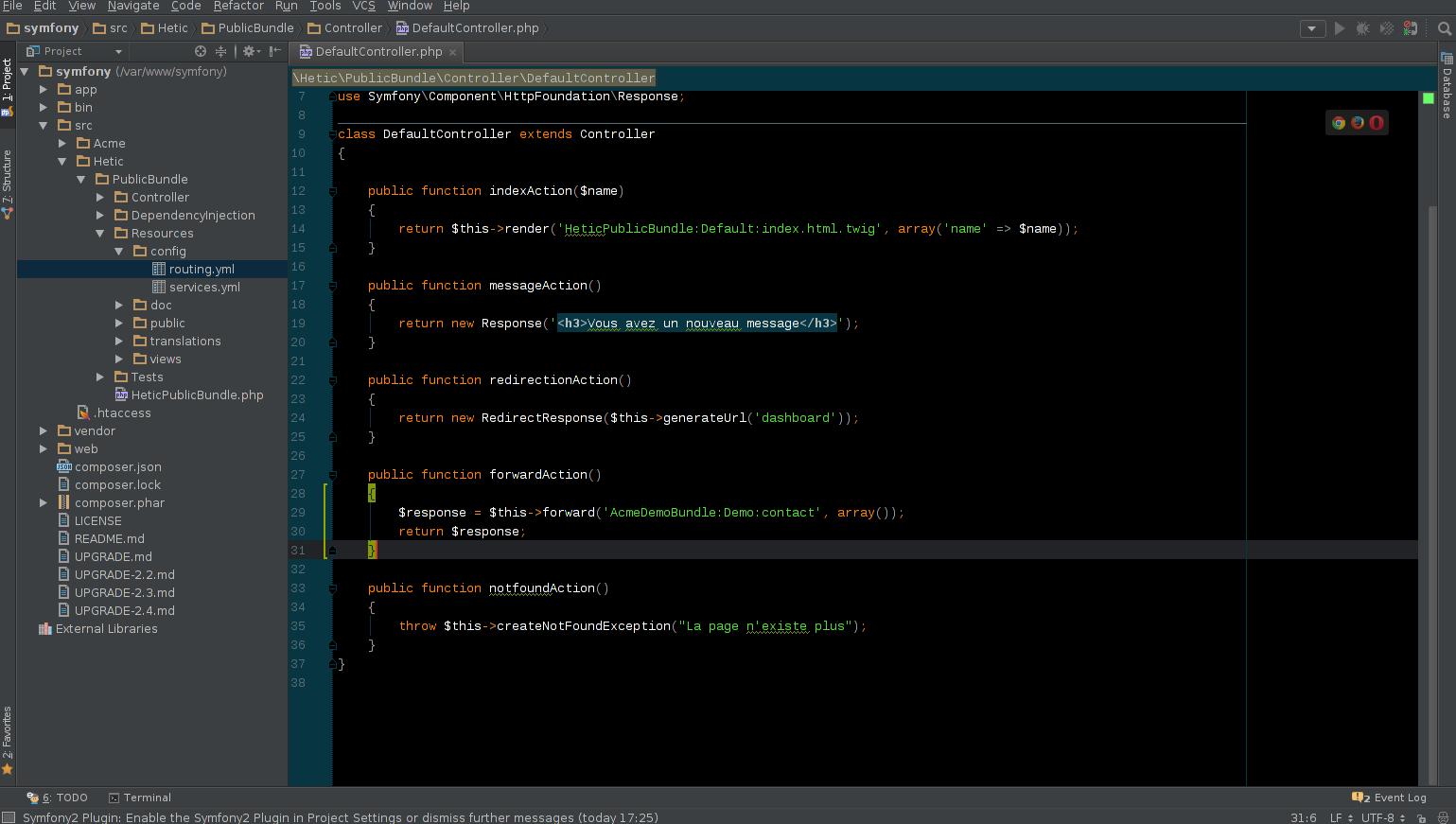Collapse the config folder
This screenshot has width=1456, height=824.
pyautogui.click(x=119, y=252)
